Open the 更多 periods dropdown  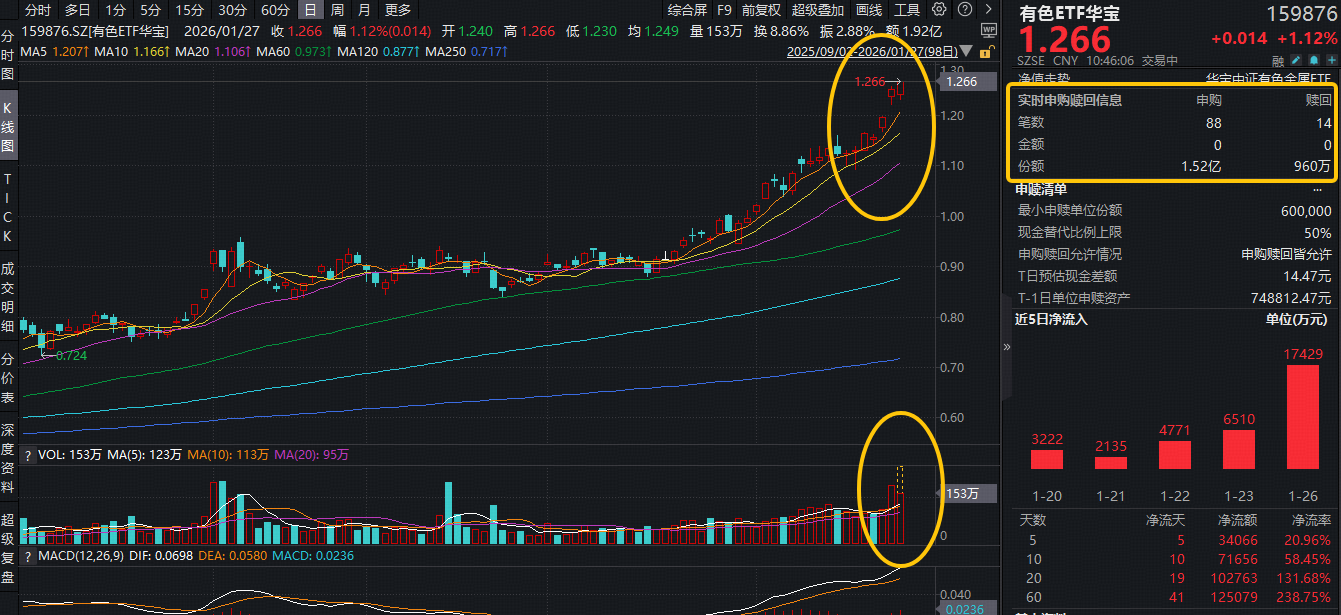[x=397, y=10]
